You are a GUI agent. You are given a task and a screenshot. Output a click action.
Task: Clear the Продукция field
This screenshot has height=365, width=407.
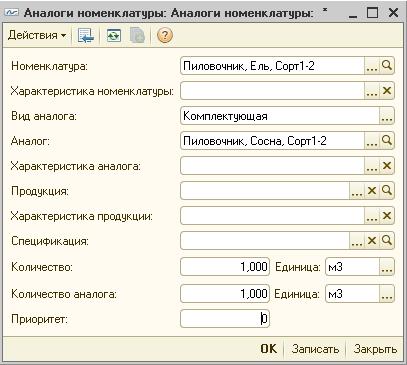coord(372,191)
